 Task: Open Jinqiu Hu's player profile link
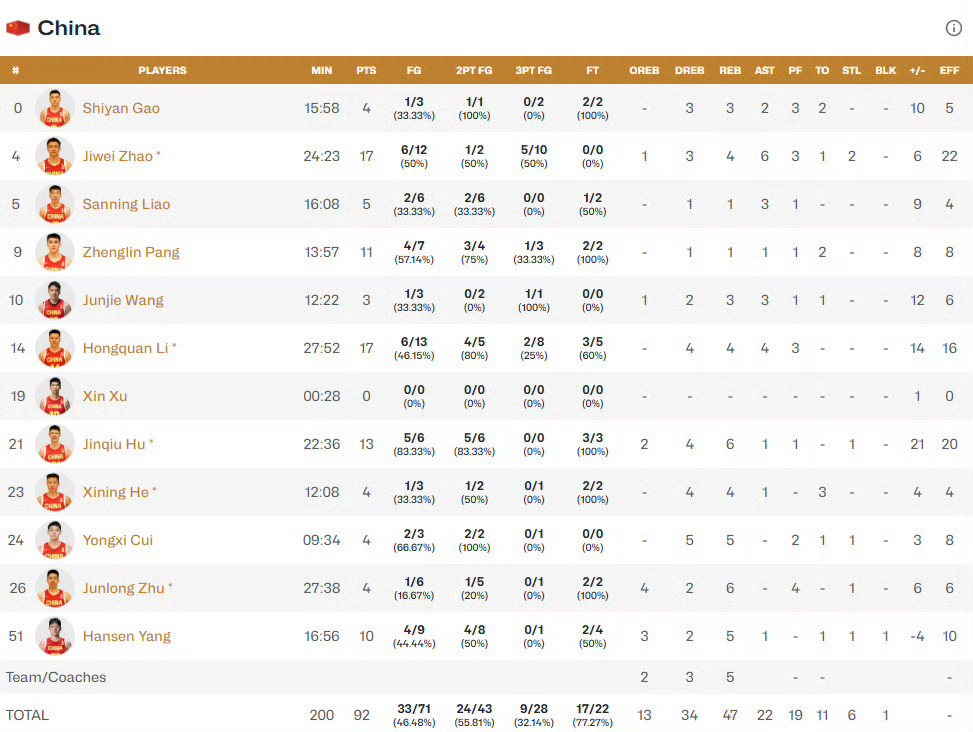click(114, 444)
